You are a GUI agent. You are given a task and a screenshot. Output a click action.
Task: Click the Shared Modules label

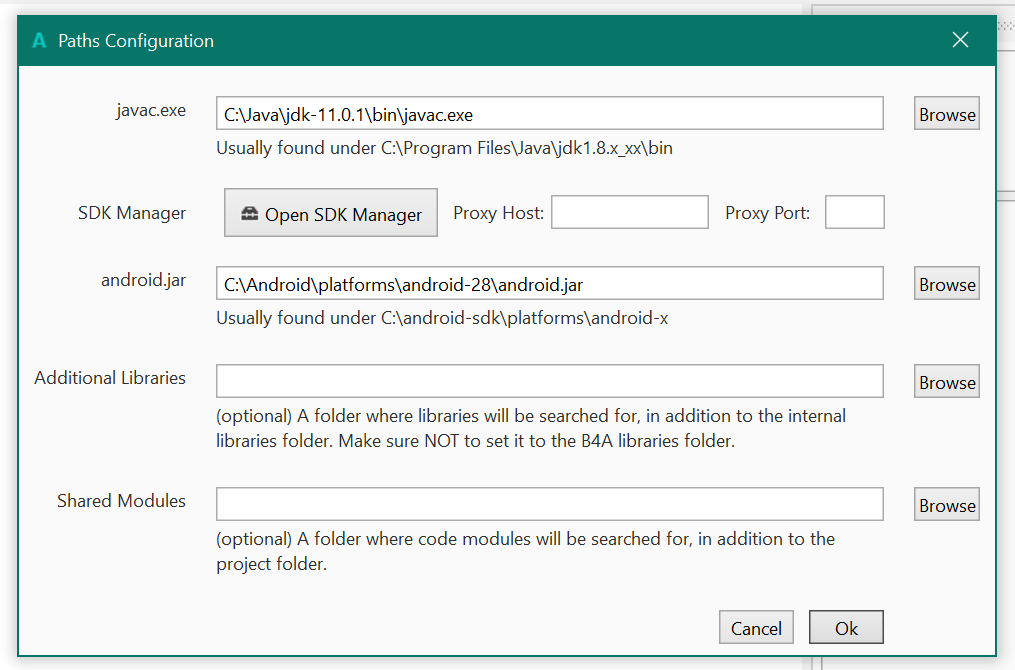pyautogui.click(x=121, y=501)
